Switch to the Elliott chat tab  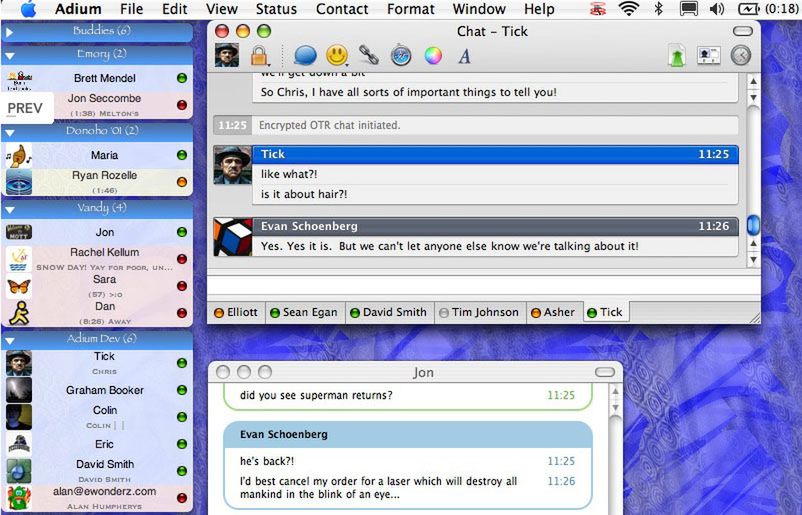coord(236,312)
